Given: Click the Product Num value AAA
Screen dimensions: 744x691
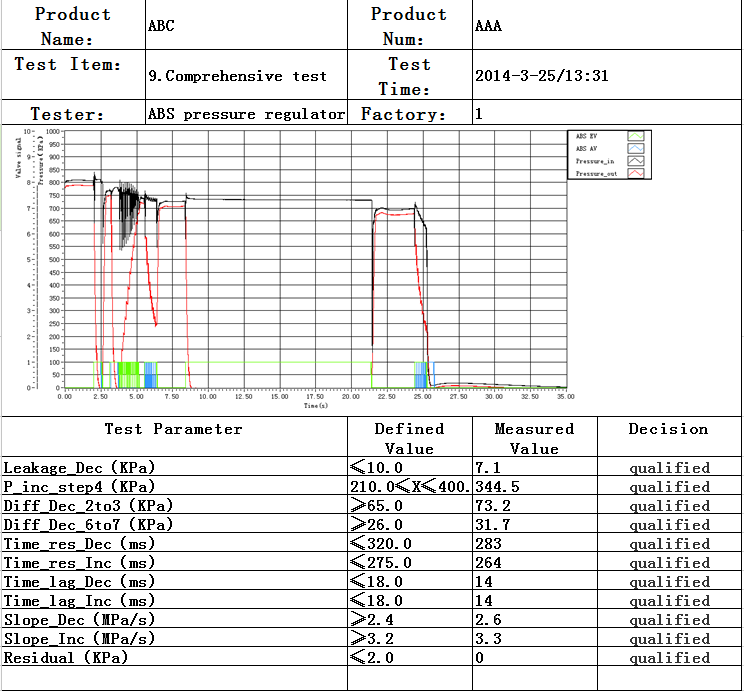Looking at the screenshot, I should pos(488,26).
